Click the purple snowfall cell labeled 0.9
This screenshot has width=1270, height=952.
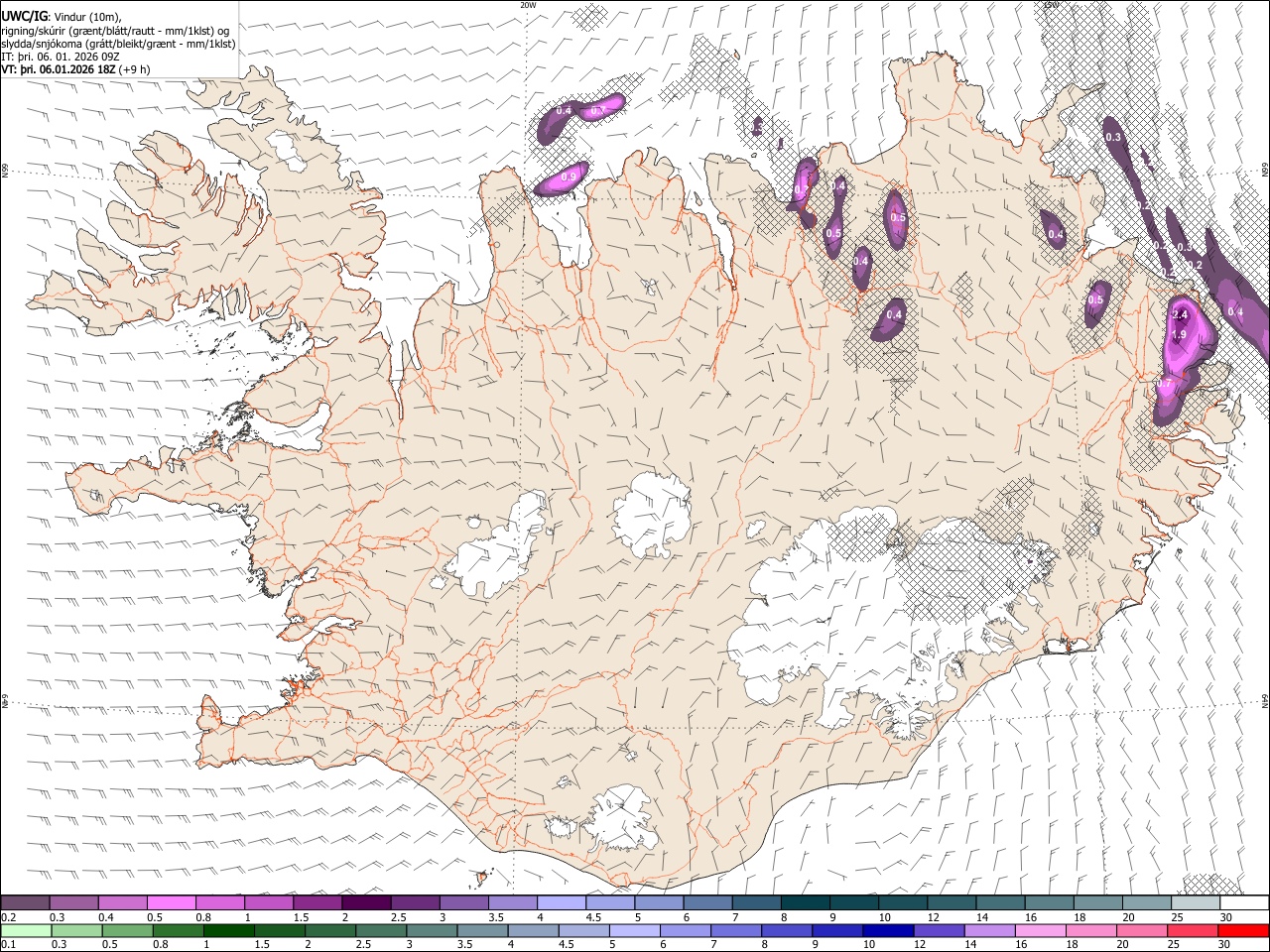pos(562,178)
